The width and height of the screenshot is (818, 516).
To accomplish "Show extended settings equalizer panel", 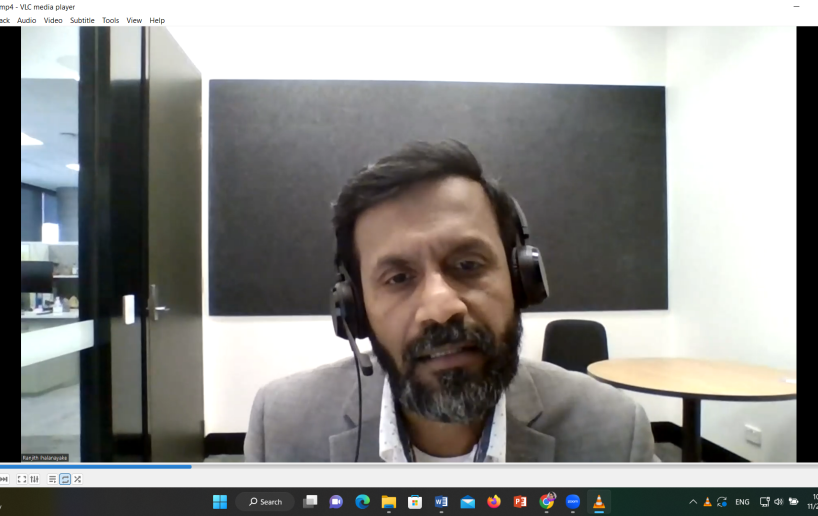I will click(x=34, y=479).
